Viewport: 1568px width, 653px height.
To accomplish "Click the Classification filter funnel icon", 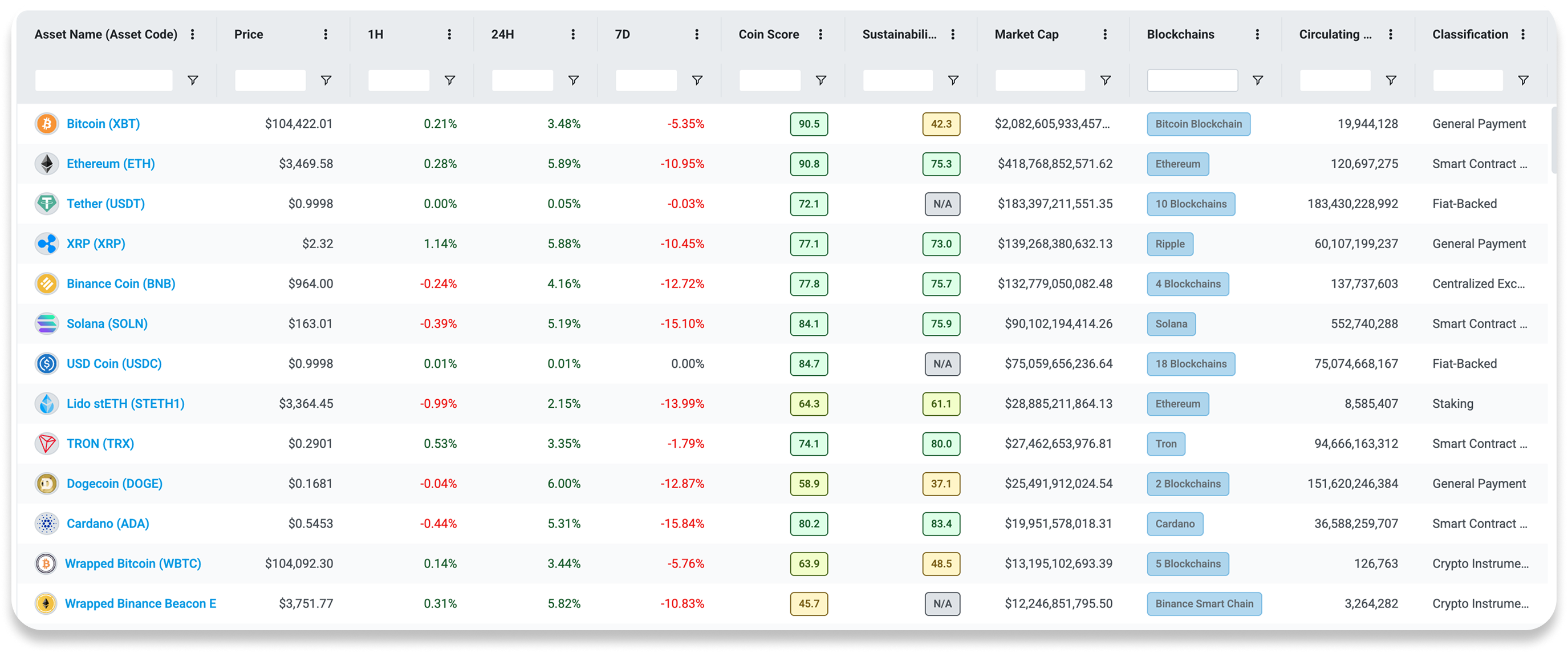I will click(1524, 80).
